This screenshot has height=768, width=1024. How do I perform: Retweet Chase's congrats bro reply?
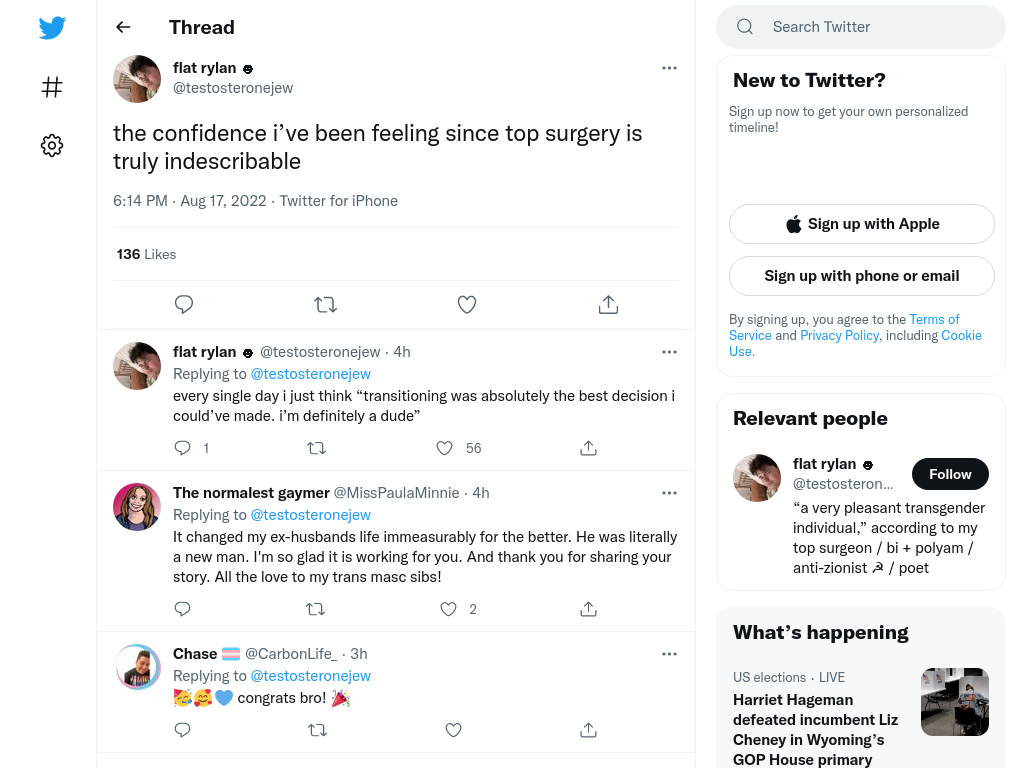317,729
